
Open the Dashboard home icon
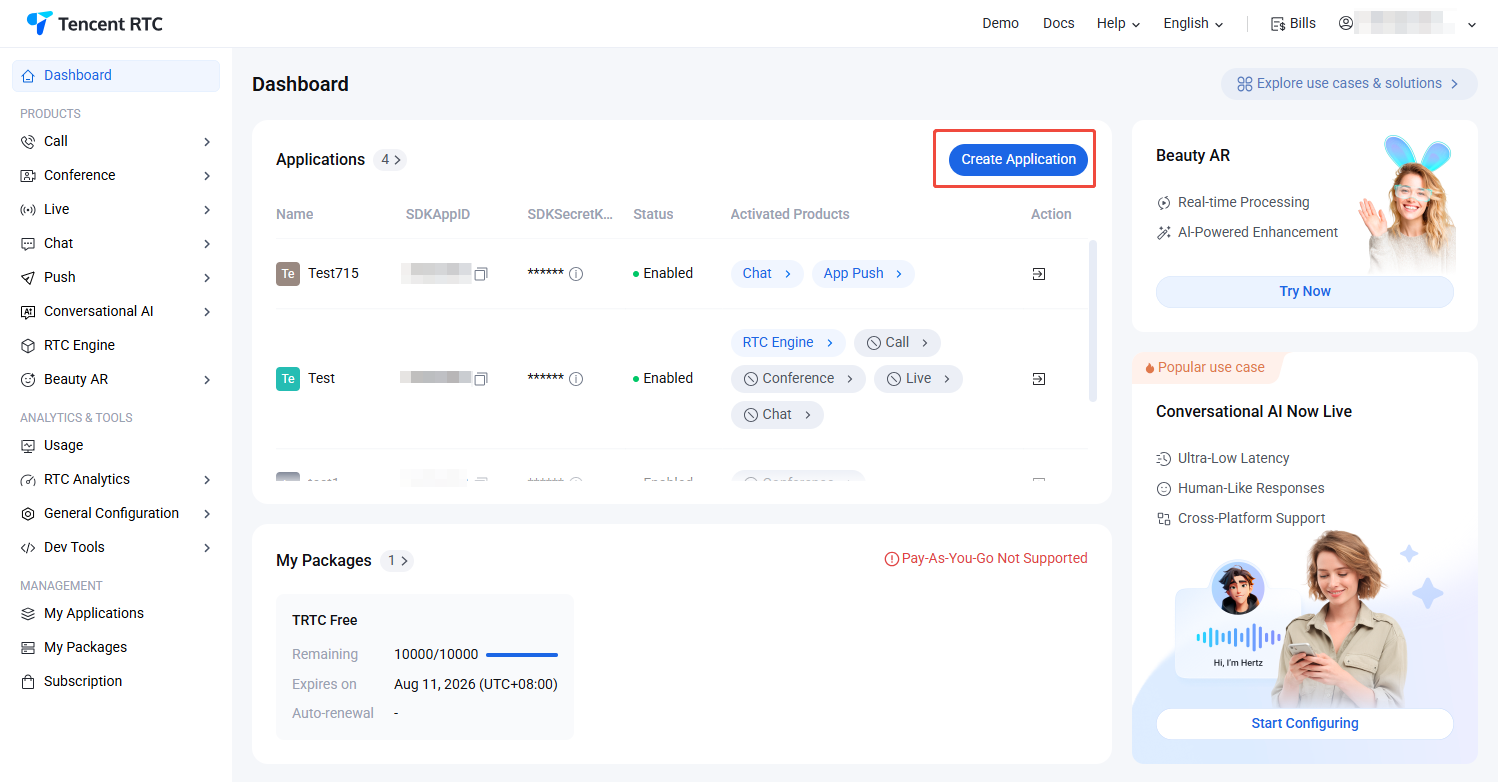coord(28,76)
